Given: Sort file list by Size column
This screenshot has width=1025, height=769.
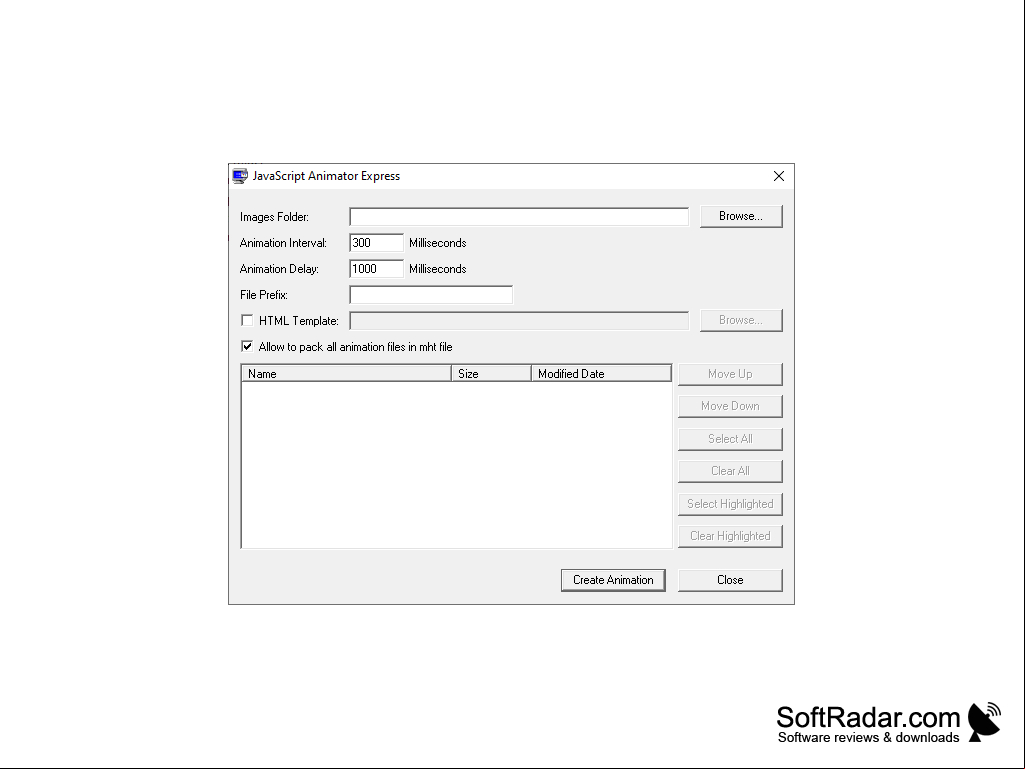Looking at the screenshot, I should [491, 373].
